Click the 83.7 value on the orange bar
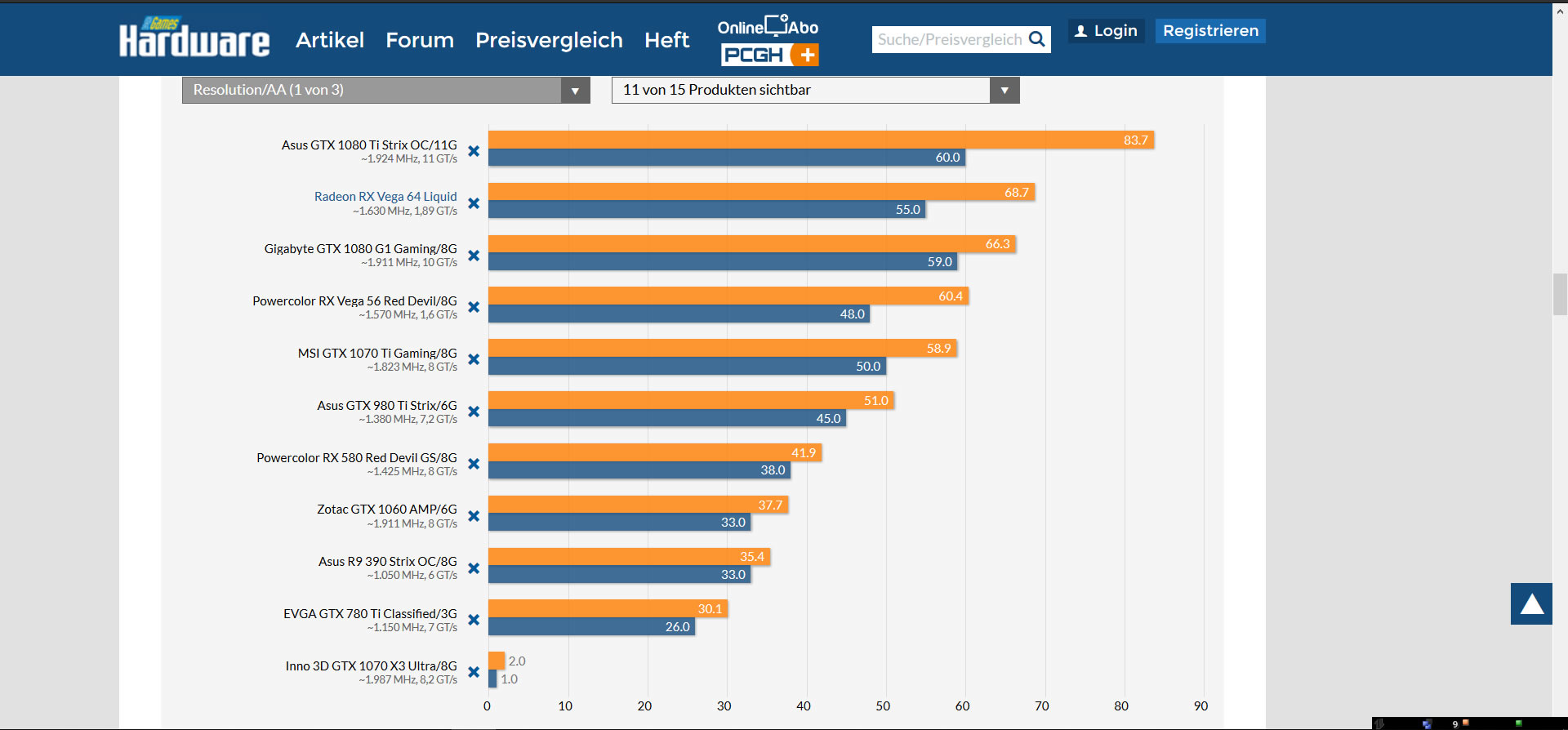Image resolution: width=1568 pixels, height=730 pixels. tap(1136, 140)
